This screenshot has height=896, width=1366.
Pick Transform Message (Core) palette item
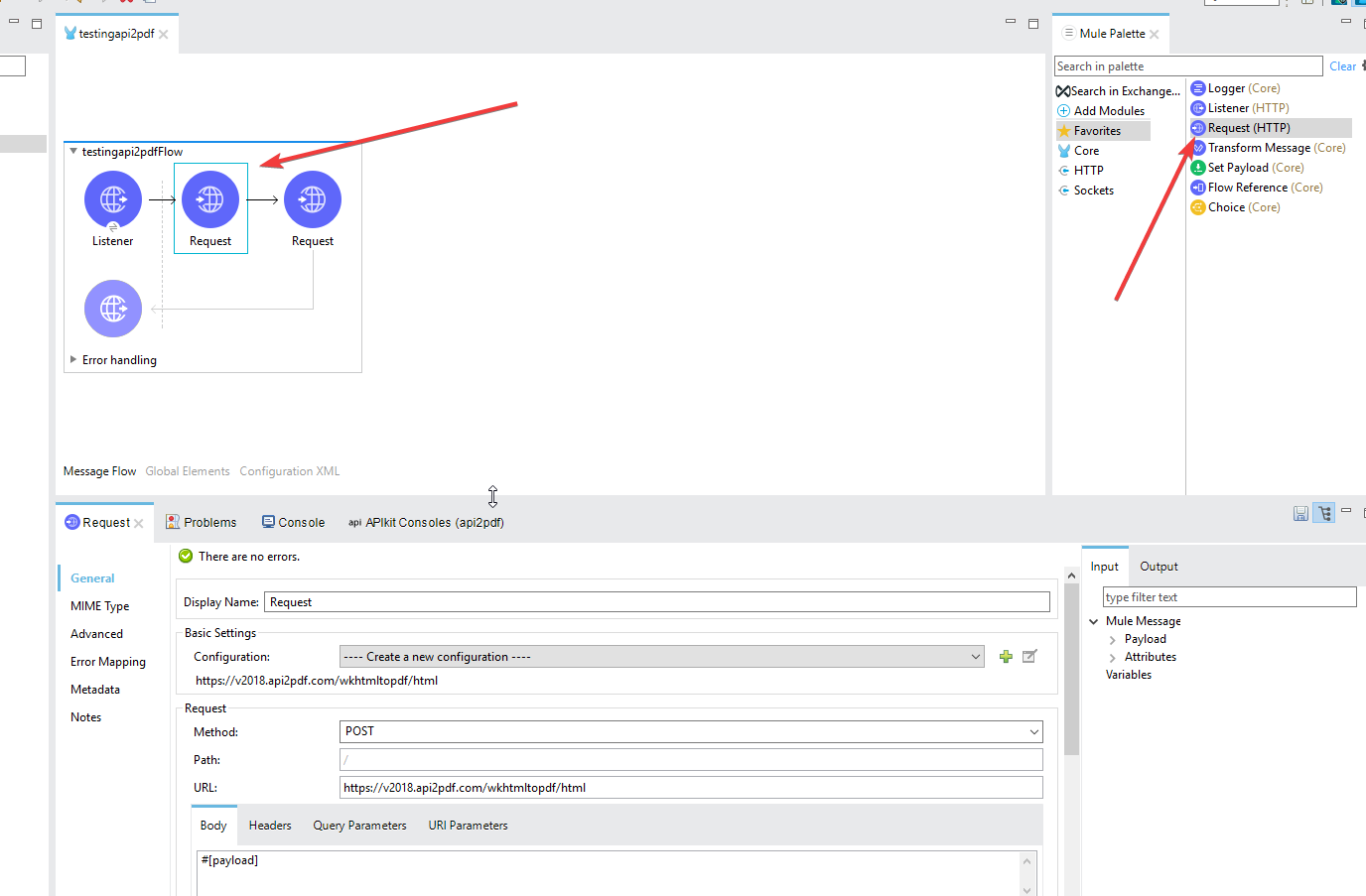point(1269,148)
